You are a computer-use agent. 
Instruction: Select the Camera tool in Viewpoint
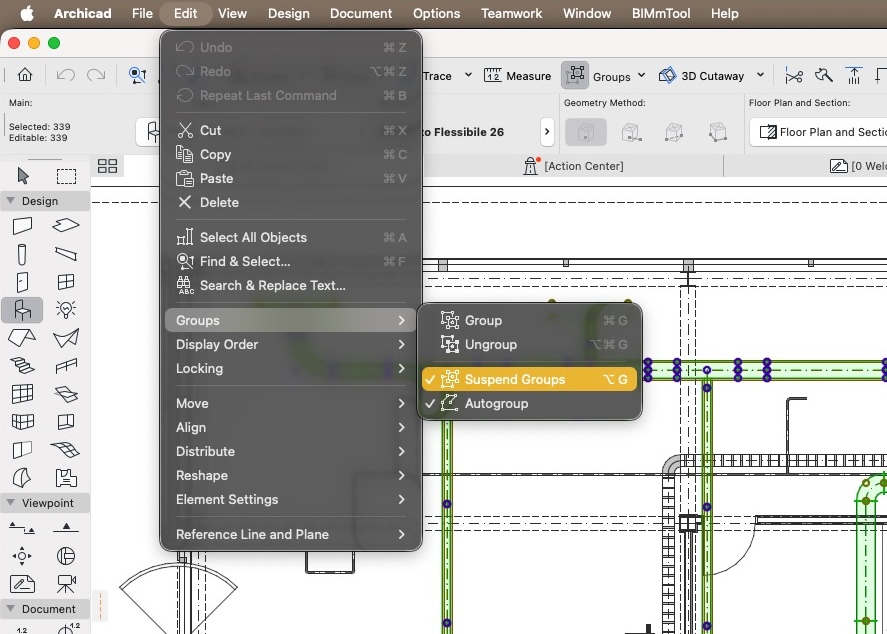(66, 584)
